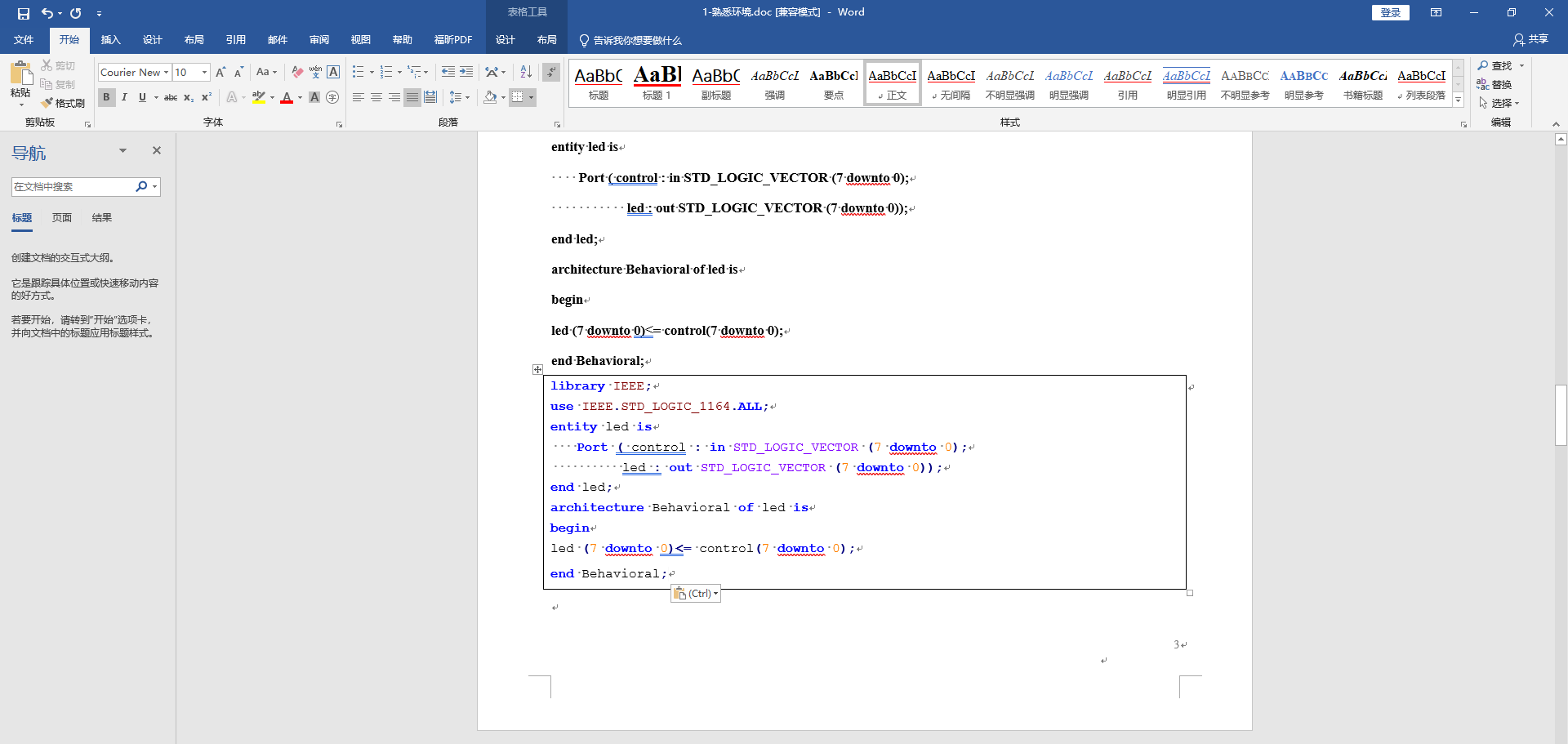Switch to the 插入 ribbon tab
The image size is (1568, 744).
point(111,39)
